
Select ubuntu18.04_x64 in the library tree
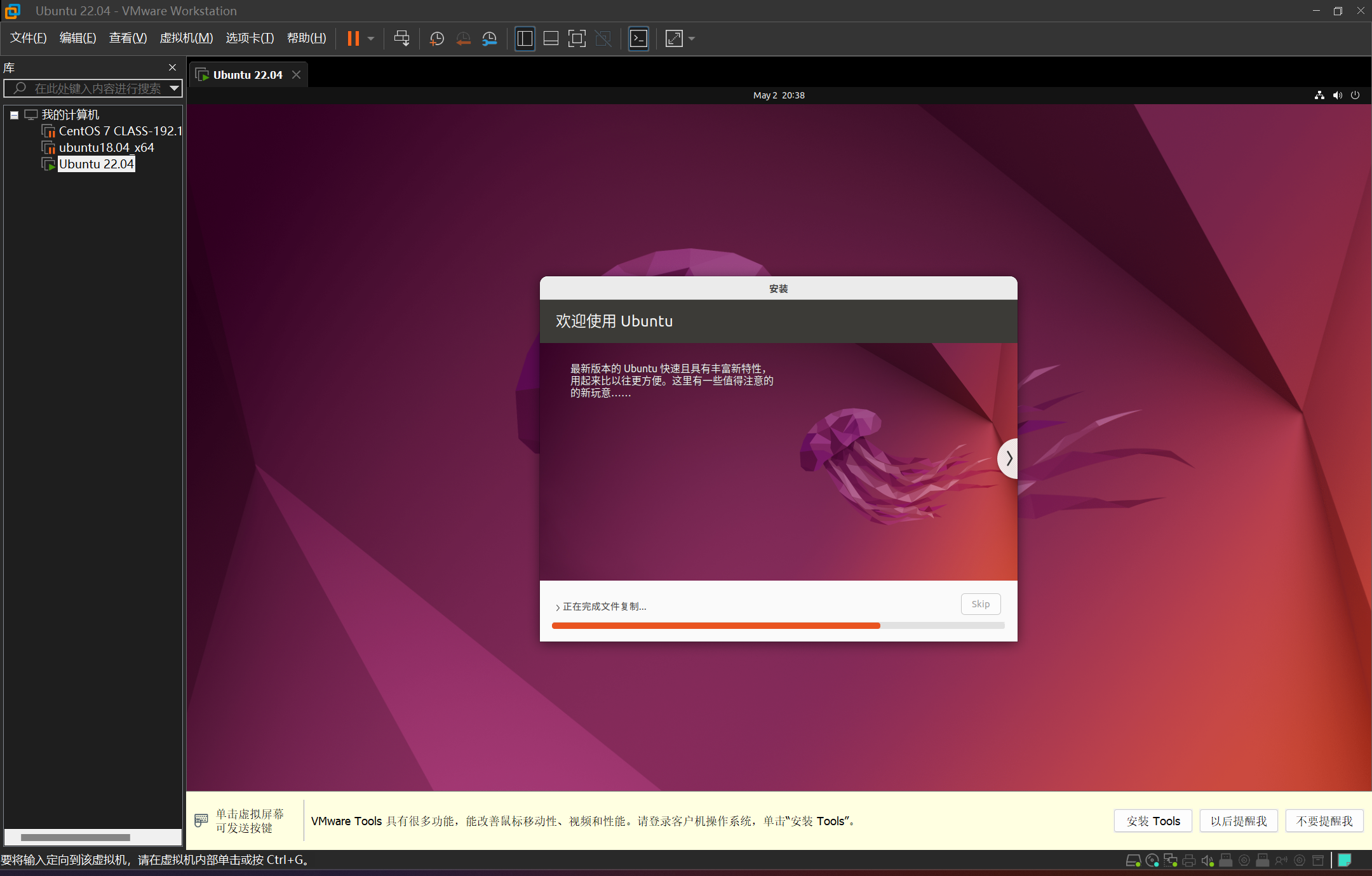(106, 147)
